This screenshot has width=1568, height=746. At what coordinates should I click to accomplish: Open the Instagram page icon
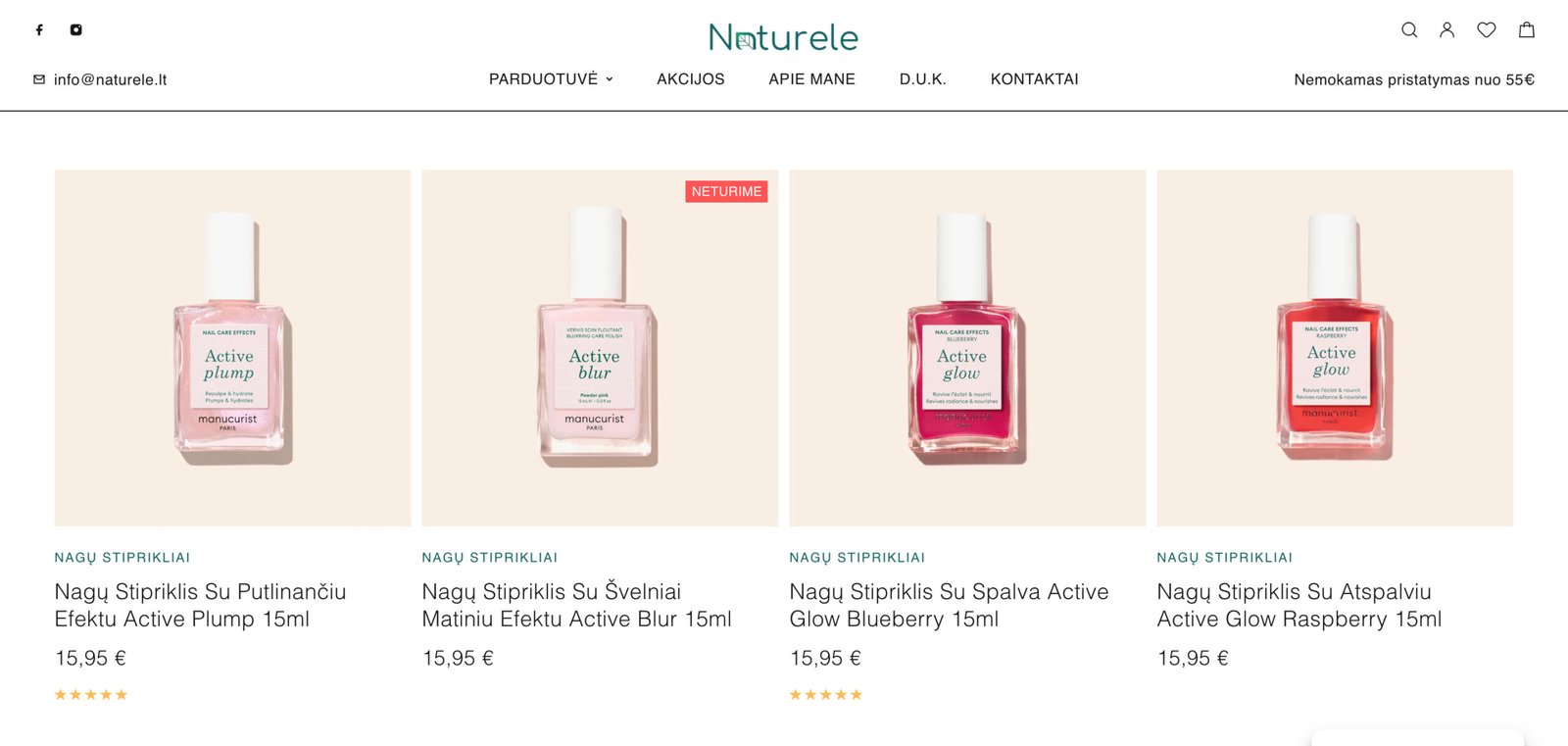point(75,30)
